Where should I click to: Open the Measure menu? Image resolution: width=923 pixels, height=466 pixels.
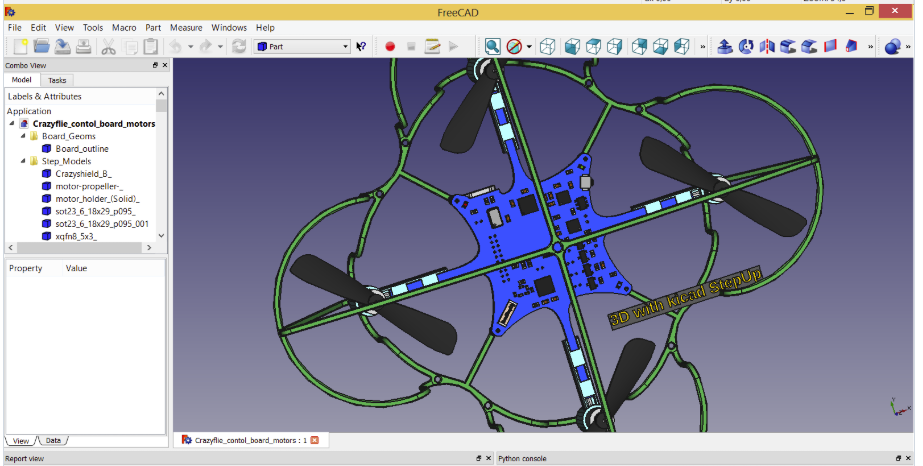[x=186, y=28]
